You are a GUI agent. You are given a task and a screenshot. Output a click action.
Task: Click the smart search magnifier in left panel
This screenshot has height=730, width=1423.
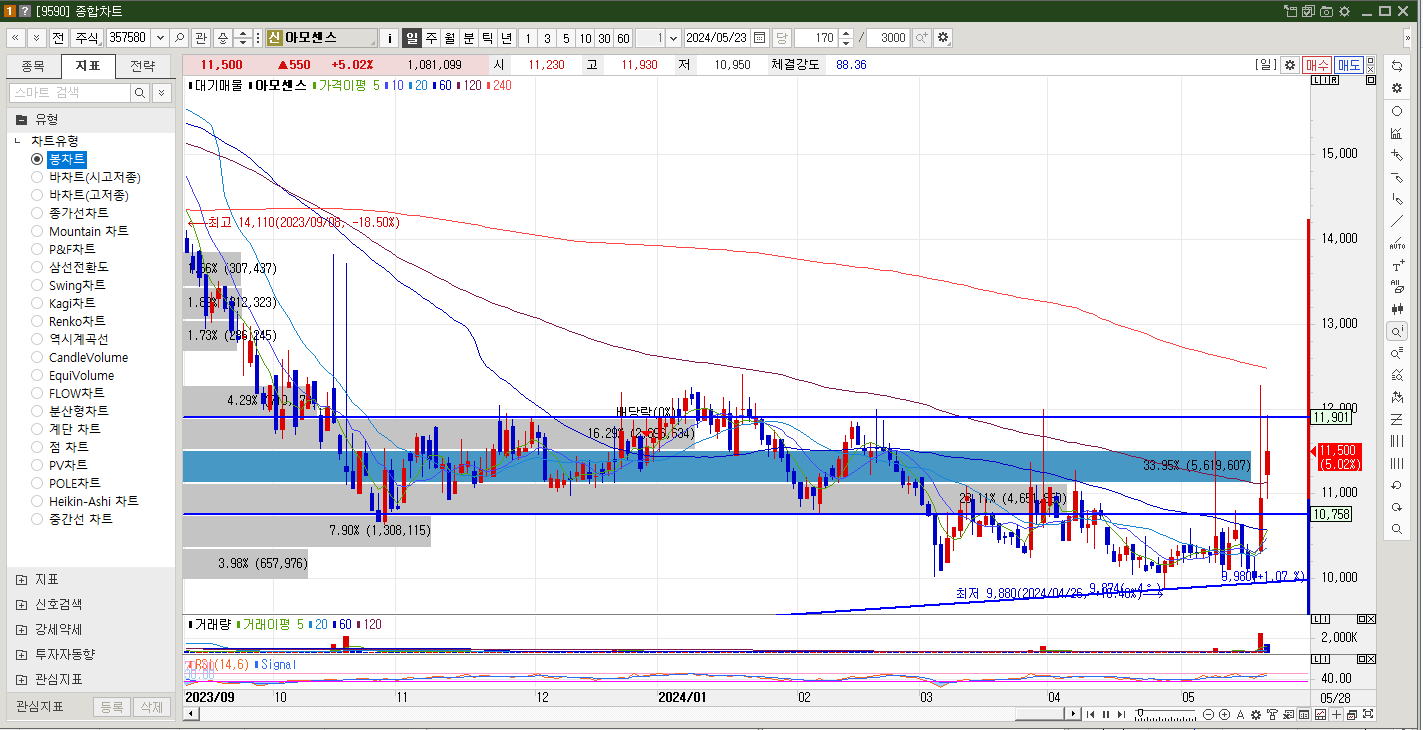pyautogui.click(x=141, y=92)
